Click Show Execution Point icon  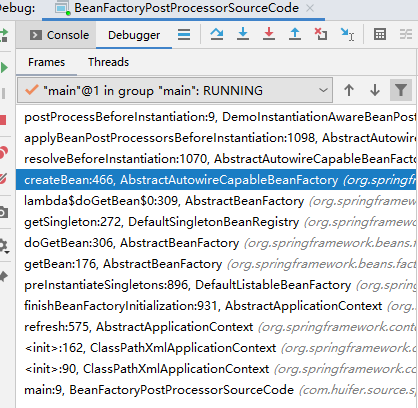click(184, 34)
